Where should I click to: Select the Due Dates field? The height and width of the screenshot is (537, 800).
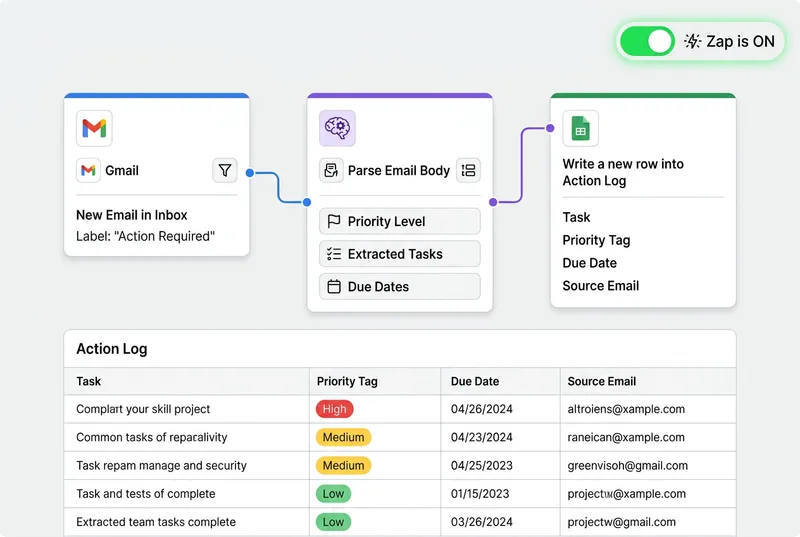point(399,287)
